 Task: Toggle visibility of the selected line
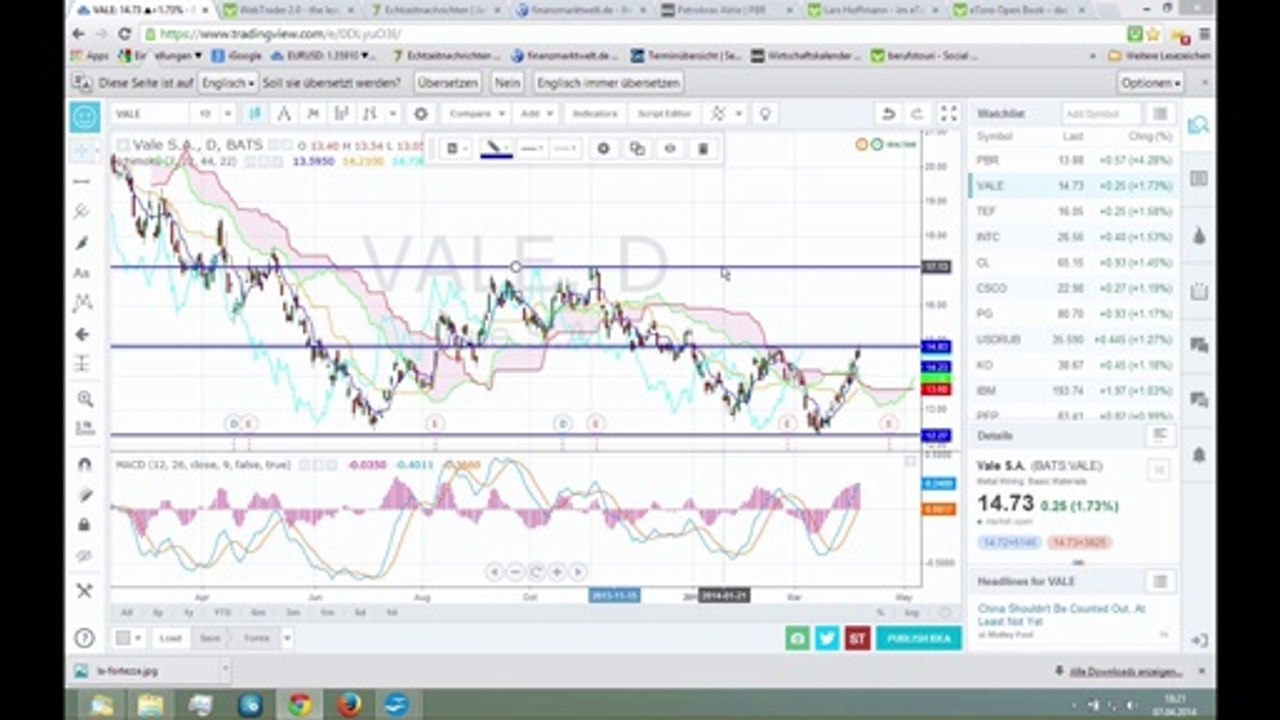click(x=670, y=149)
